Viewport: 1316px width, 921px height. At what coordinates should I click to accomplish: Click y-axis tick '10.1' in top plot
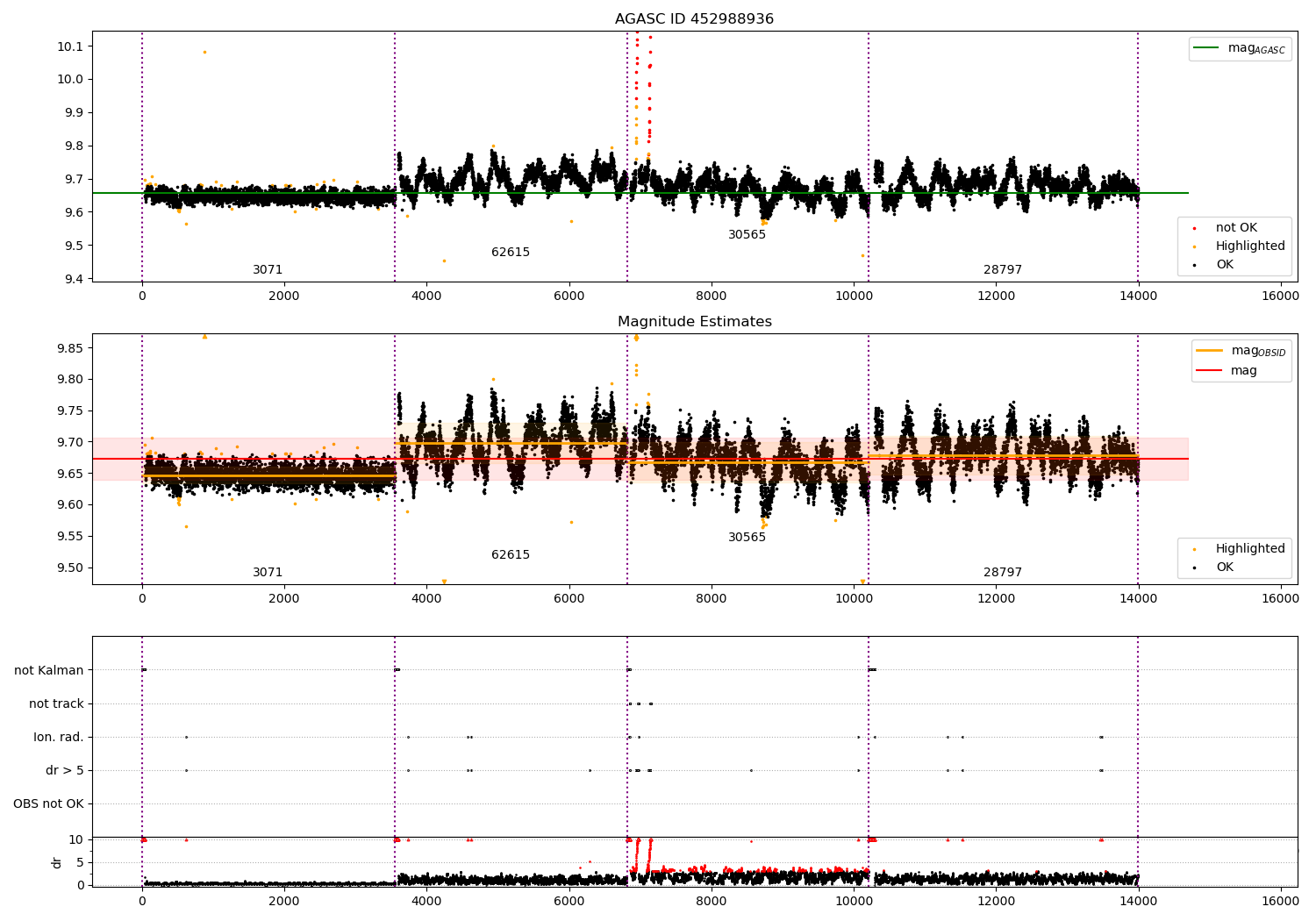click(70, 46)
